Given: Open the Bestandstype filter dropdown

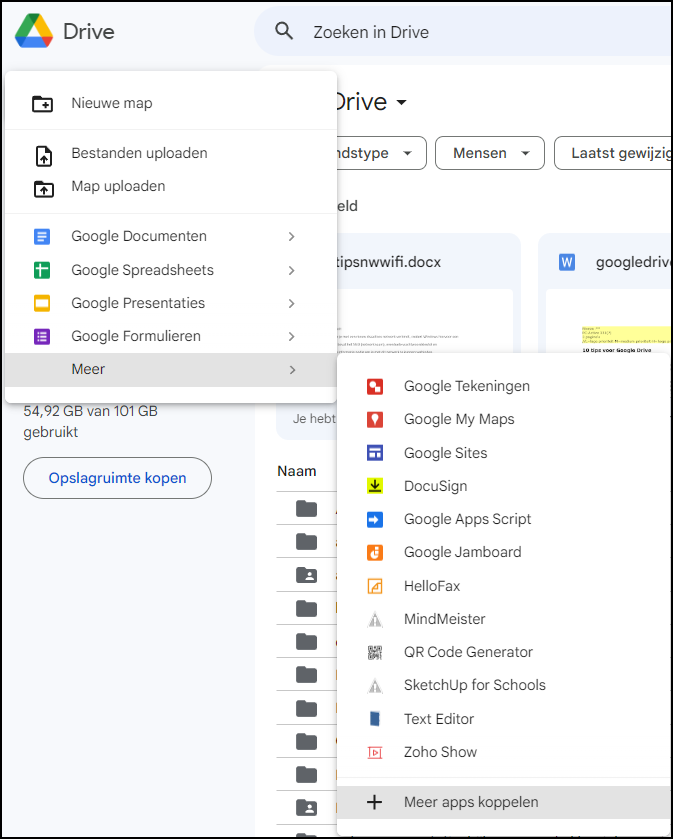Looking at the screenshot, I should click(382, 153).
